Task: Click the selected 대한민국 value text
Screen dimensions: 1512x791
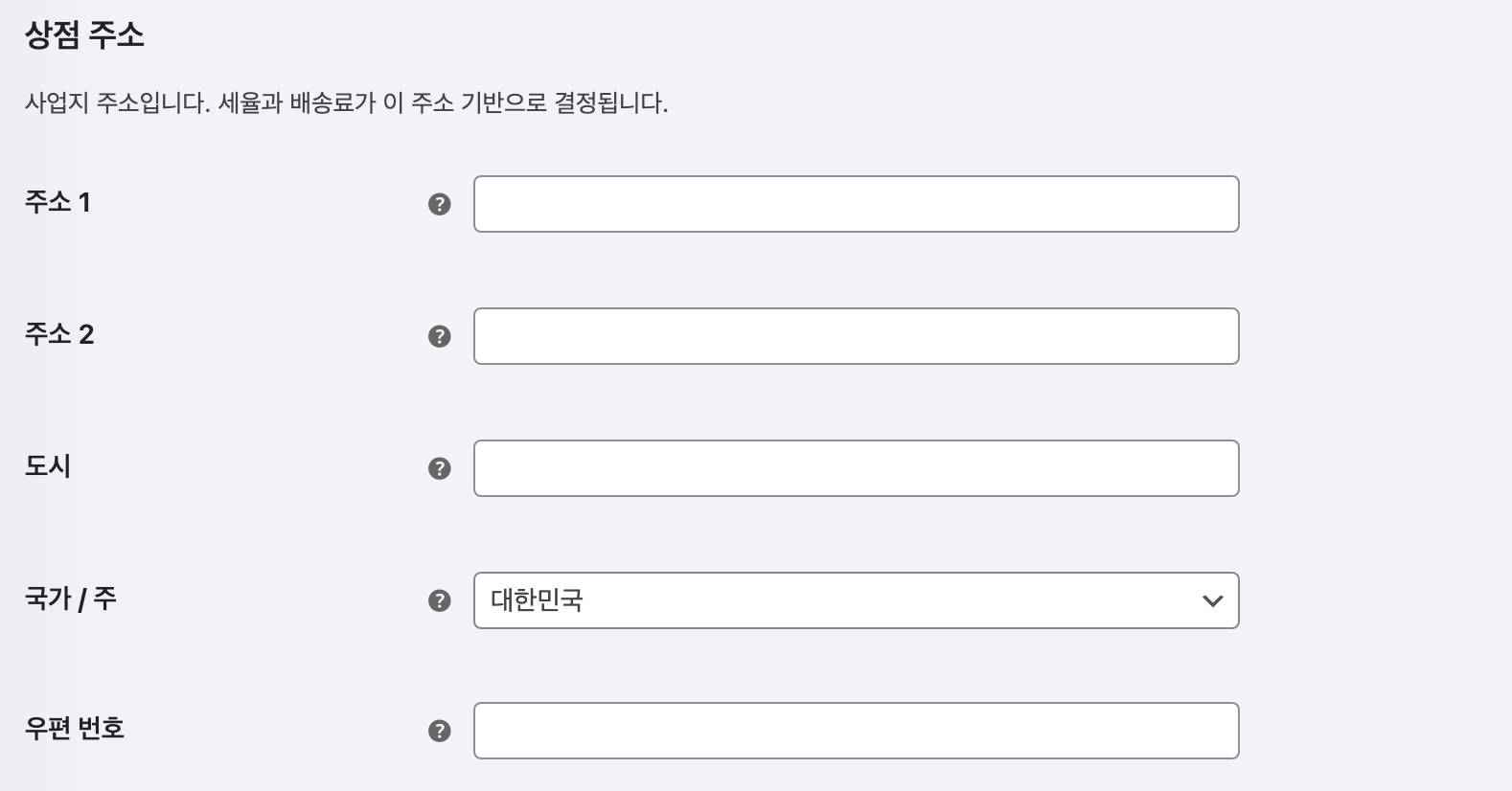Action: [537, 600]
